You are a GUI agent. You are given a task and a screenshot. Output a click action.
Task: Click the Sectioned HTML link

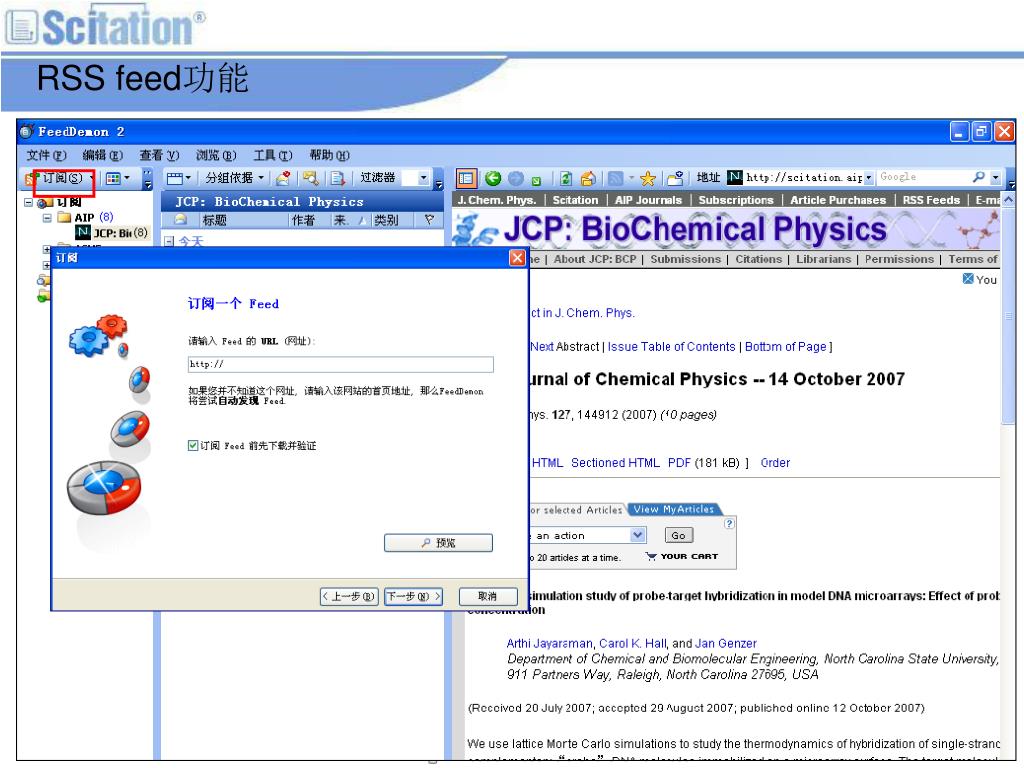[x=615, y=463]
